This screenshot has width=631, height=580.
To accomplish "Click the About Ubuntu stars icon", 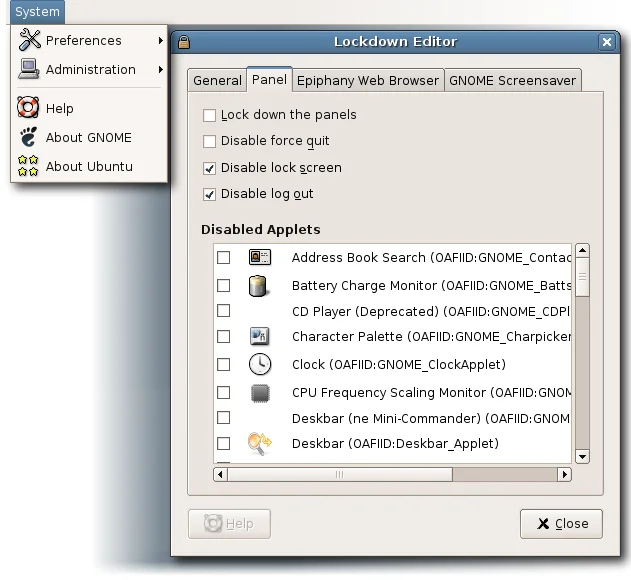I will point(28,166).
